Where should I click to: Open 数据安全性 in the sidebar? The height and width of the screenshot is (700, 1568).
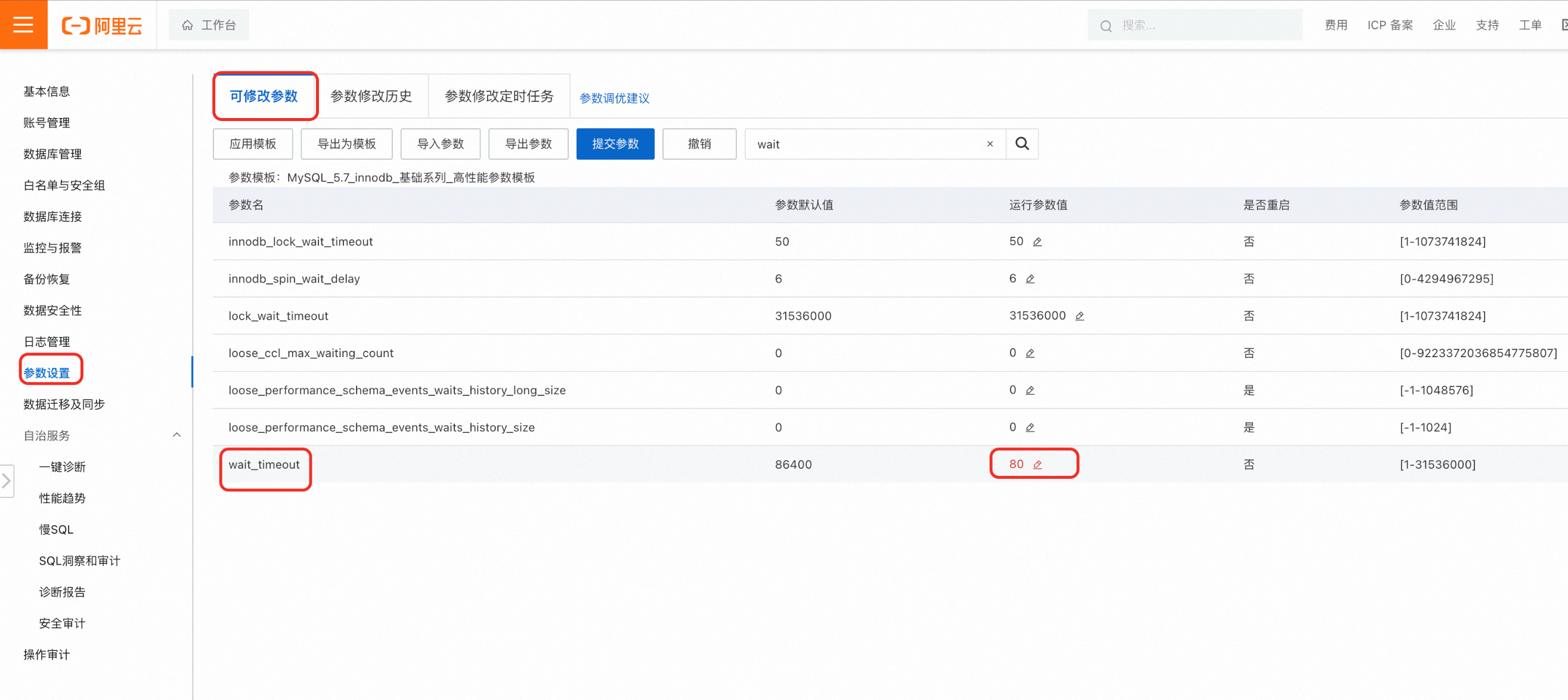52,311
